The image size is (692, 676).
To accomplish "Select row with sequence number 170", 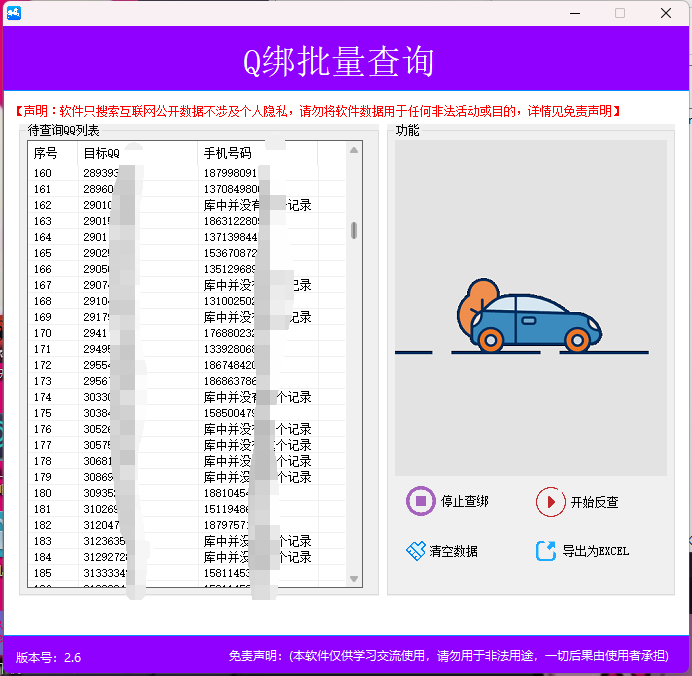I will 187,333.
